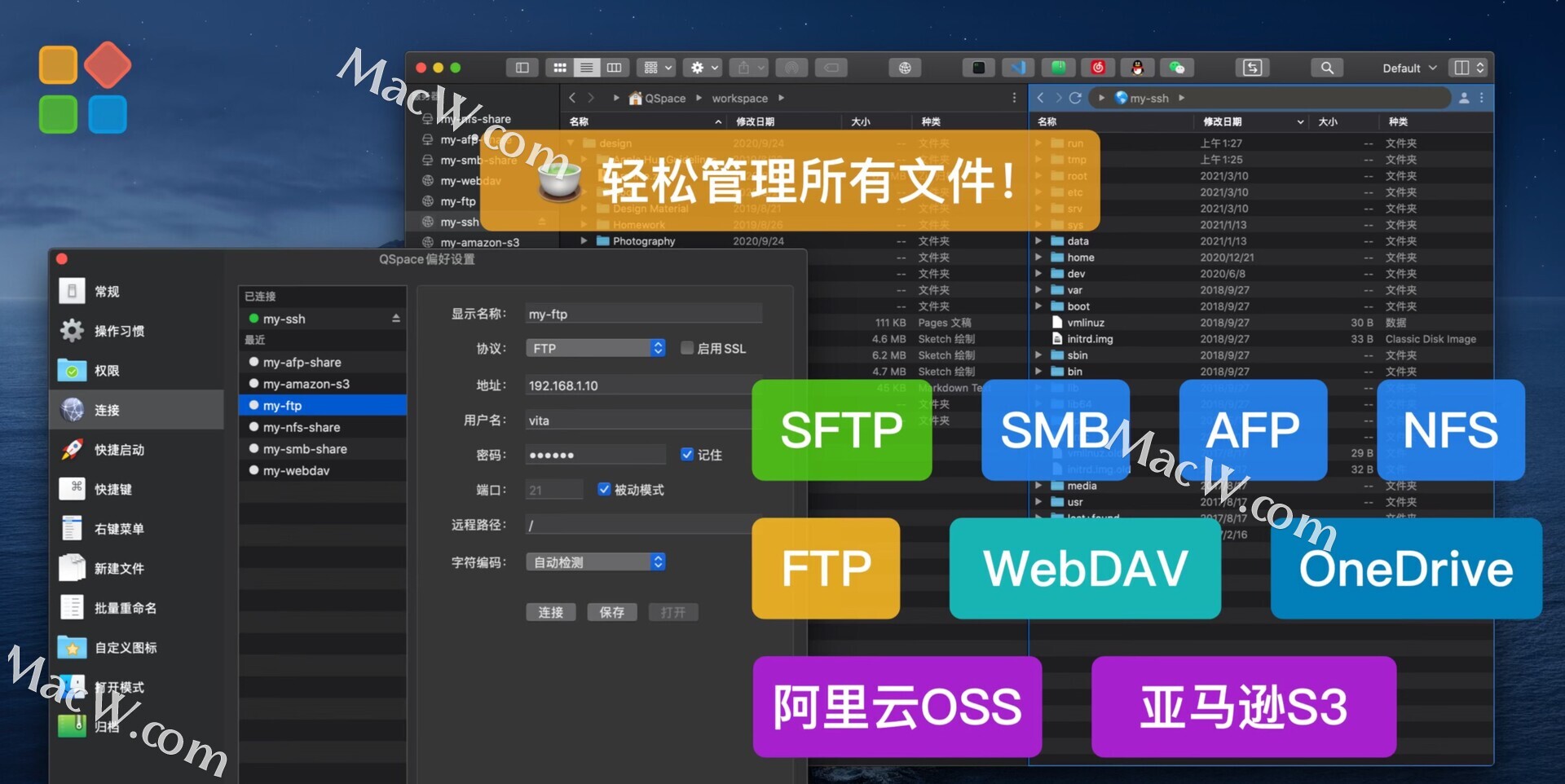Expand the boot folder row
Viewport: 1565px width, 784px height.
point(1038,306)
